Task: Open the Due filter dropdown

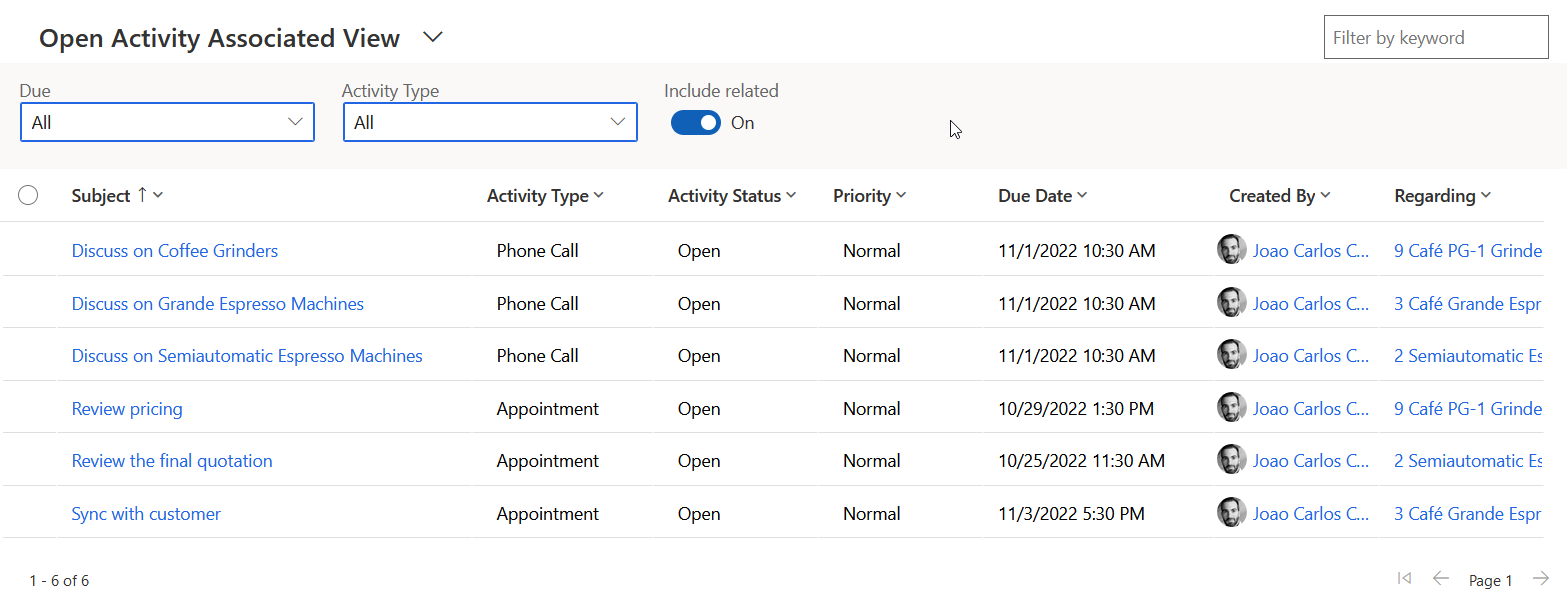Action: click(x=167, y=122)
